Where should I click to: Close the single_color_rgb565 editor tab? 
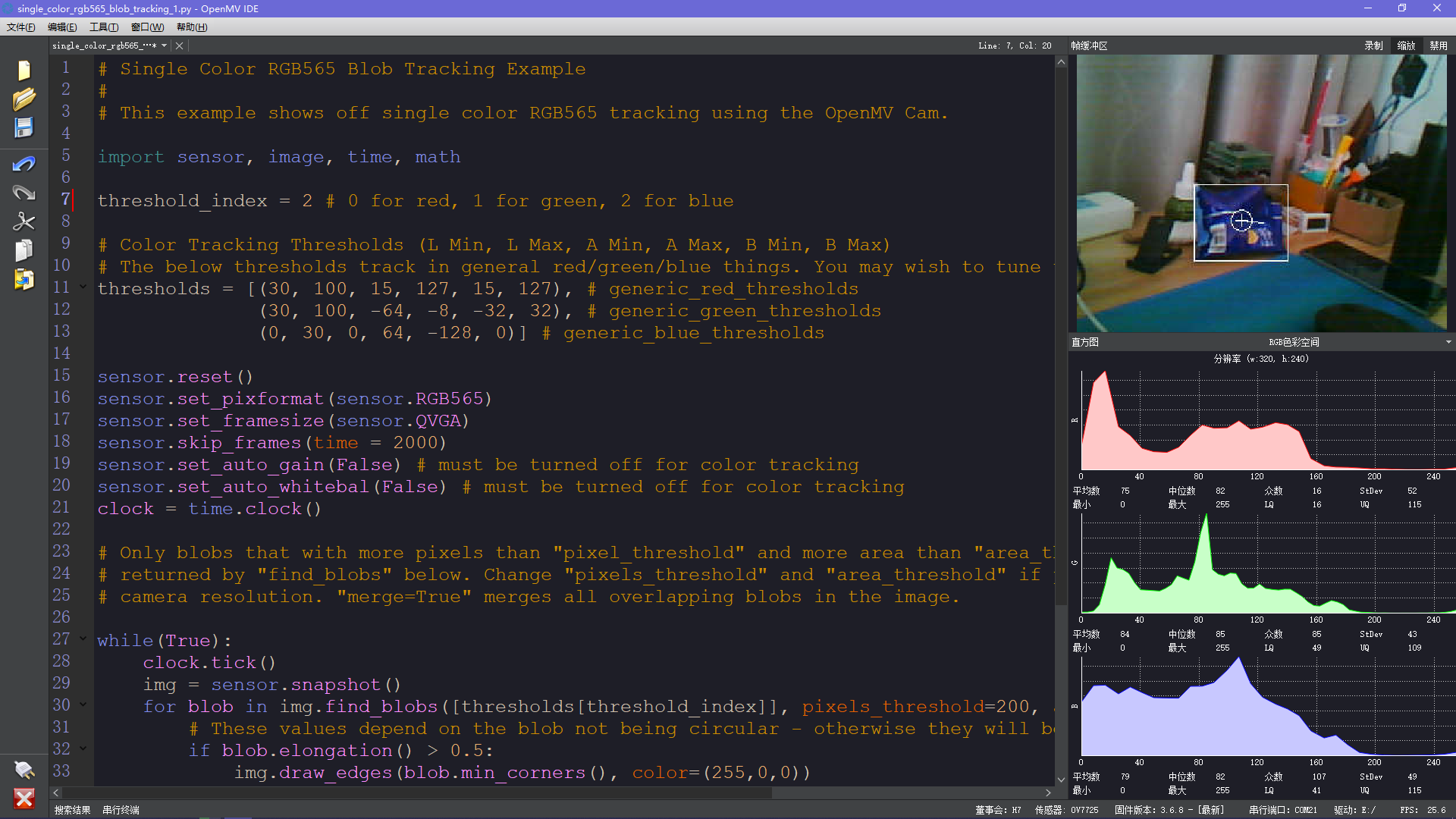click(x=179, y=45)
